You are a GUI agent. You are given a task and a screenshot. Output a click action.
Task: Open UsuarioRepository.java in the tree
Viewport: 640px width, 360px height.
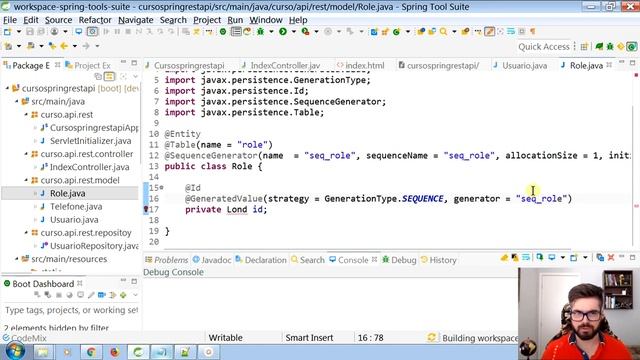tap(94, 246)
